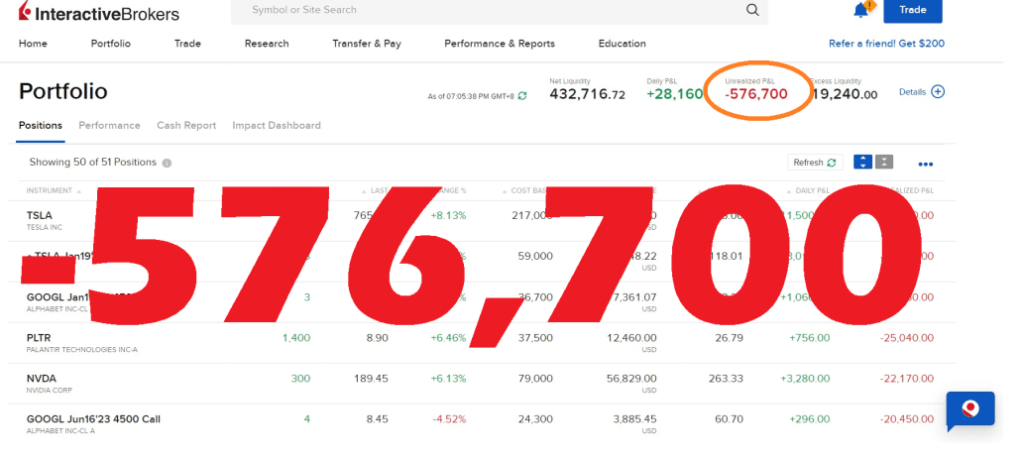
Task: Open the Transfer & Pay menu
Action: [366, 44]
